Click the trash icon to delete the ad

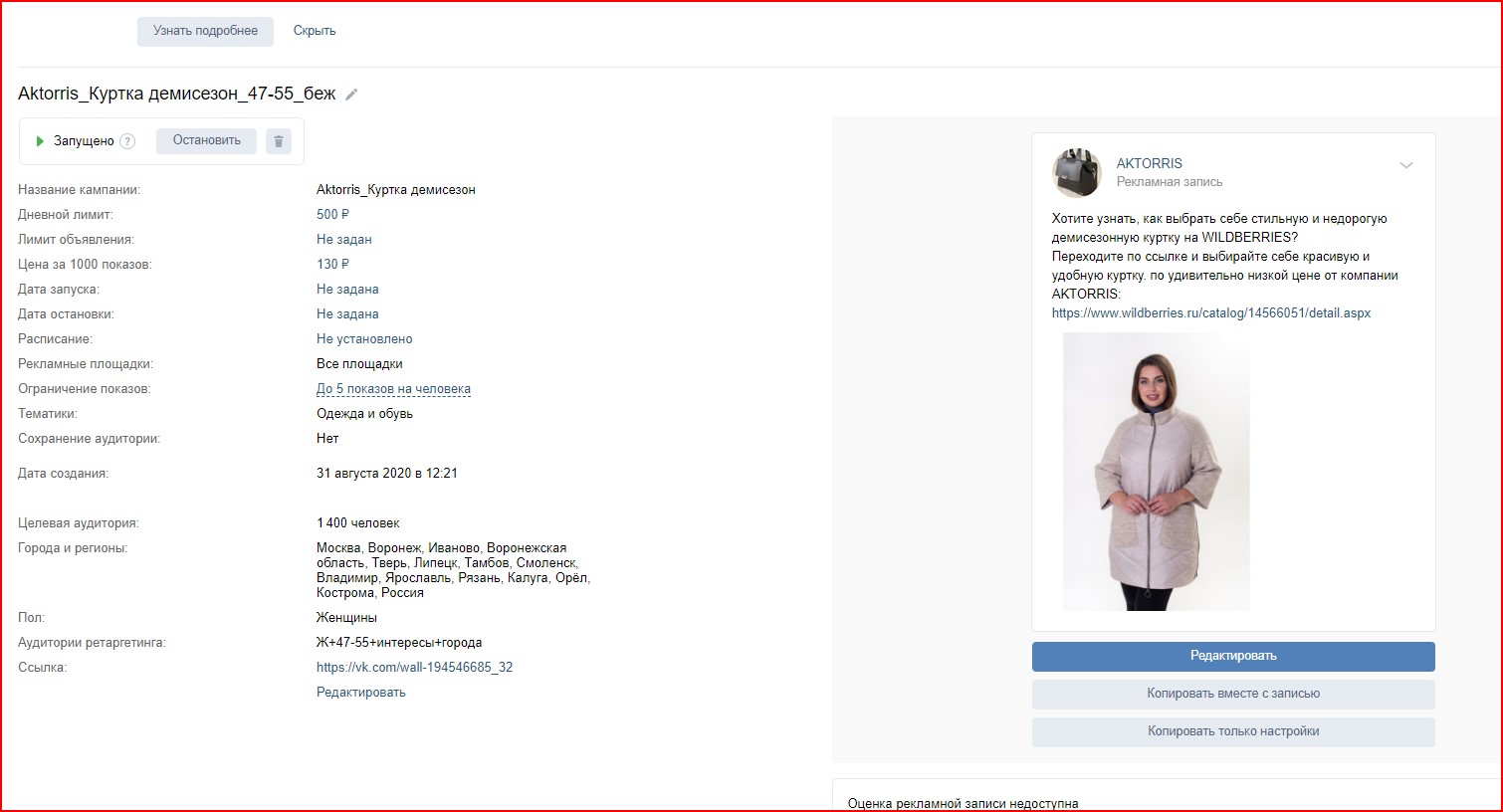[279, 141]
